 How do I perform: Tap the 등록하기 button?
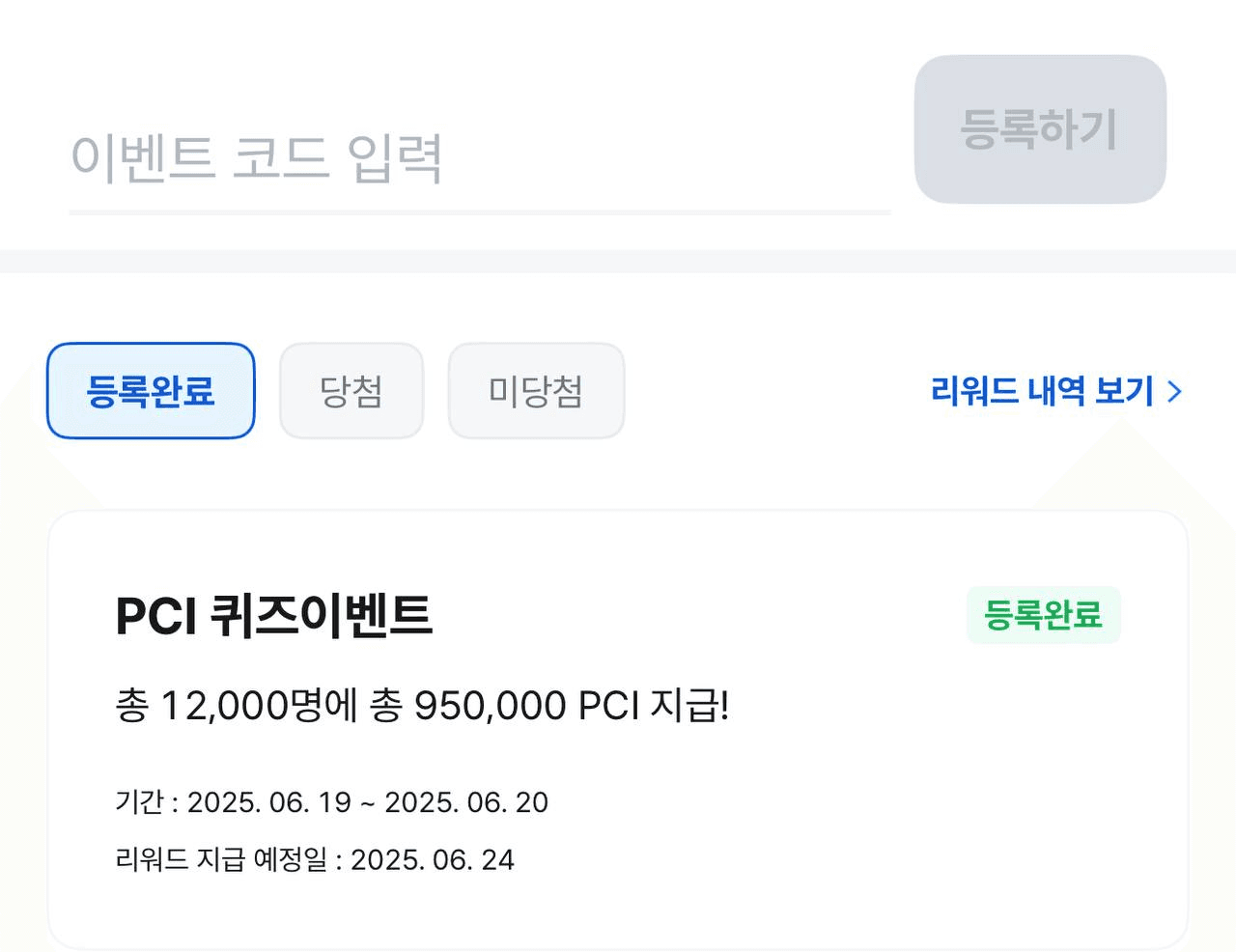[1040, 129]
